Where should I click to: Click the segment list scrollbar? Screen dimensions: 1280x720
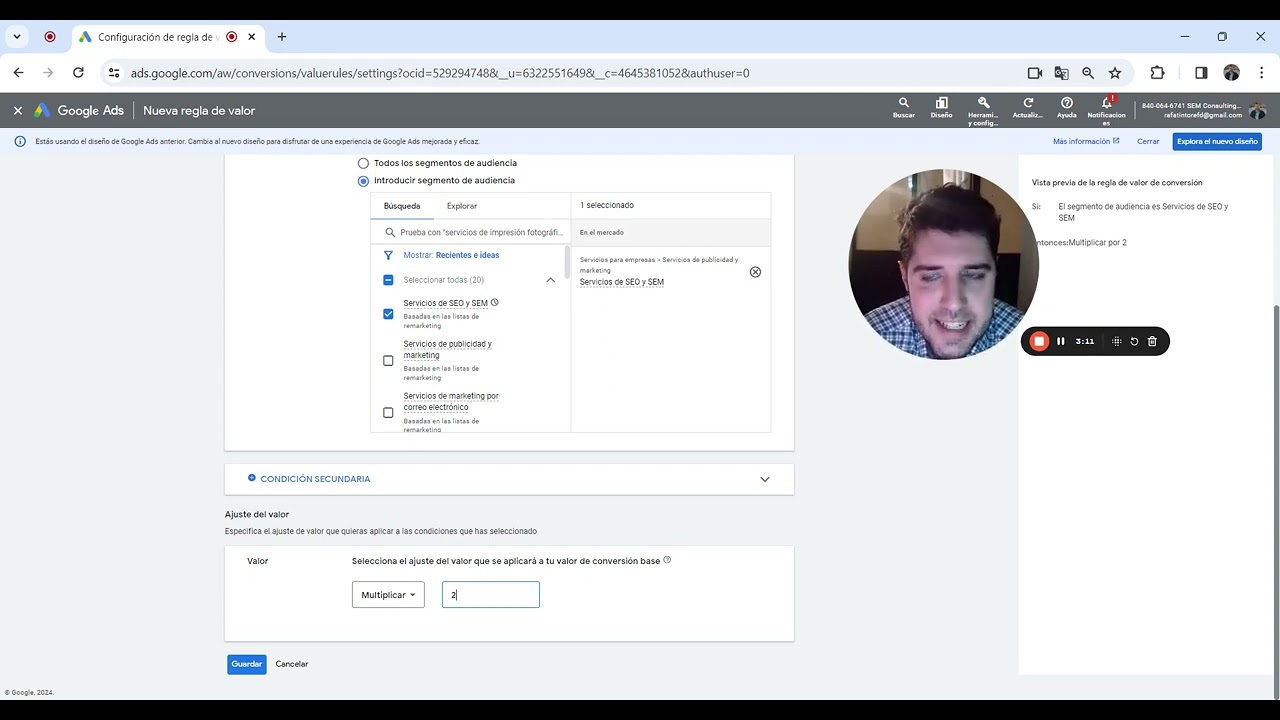click(x=567, y=262)
